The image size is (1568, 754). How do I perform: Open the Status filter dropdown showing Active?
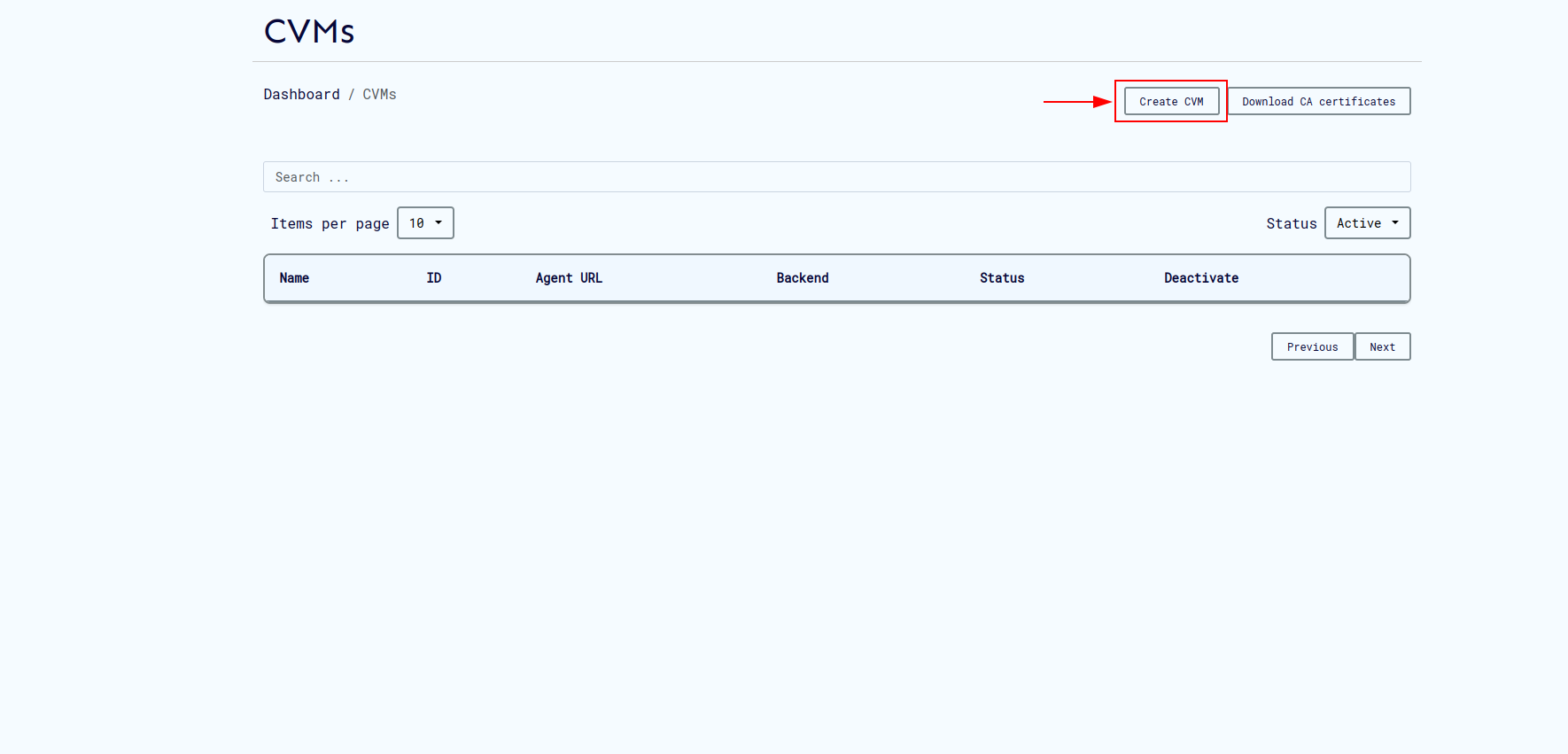coord(1367,223)
